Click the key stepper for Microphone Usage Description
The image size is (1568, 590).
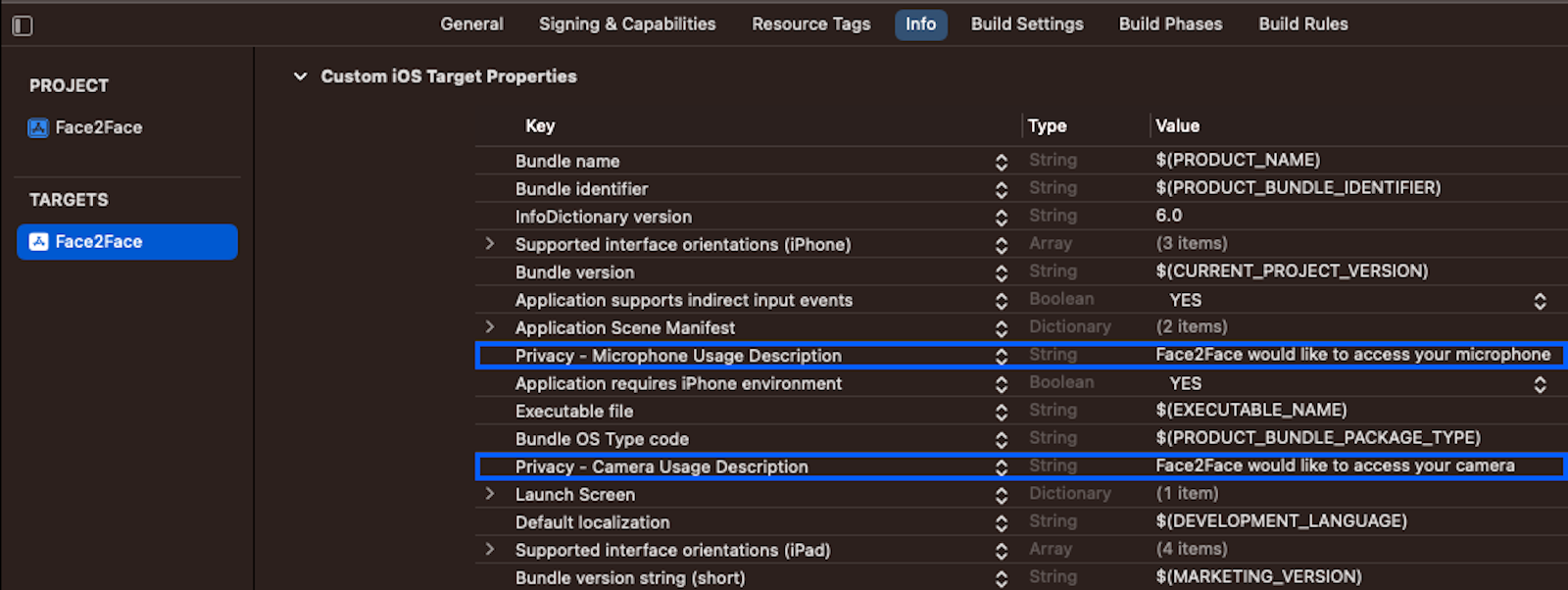click(1001, 357)
